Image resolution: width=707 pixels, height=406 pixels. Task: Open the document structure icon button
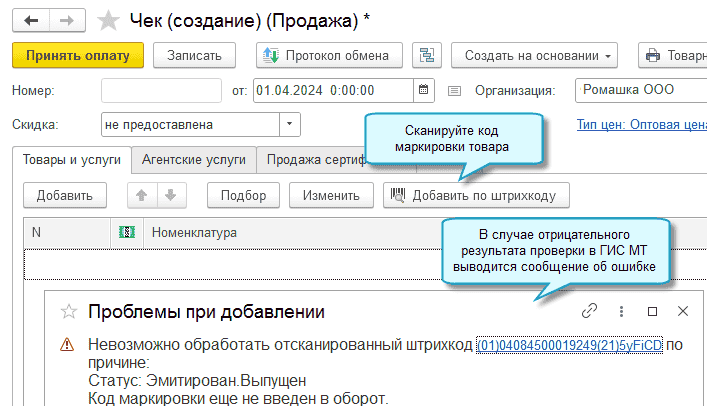(427, 55)
